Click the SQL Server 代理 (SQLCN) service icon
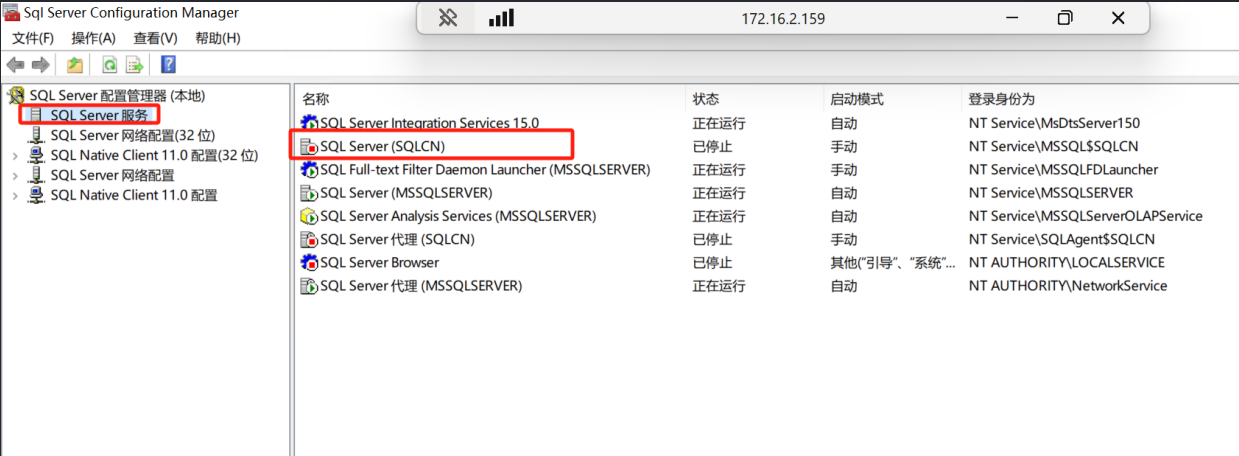The image size is (1239, 456). click(x=309, y=240)
